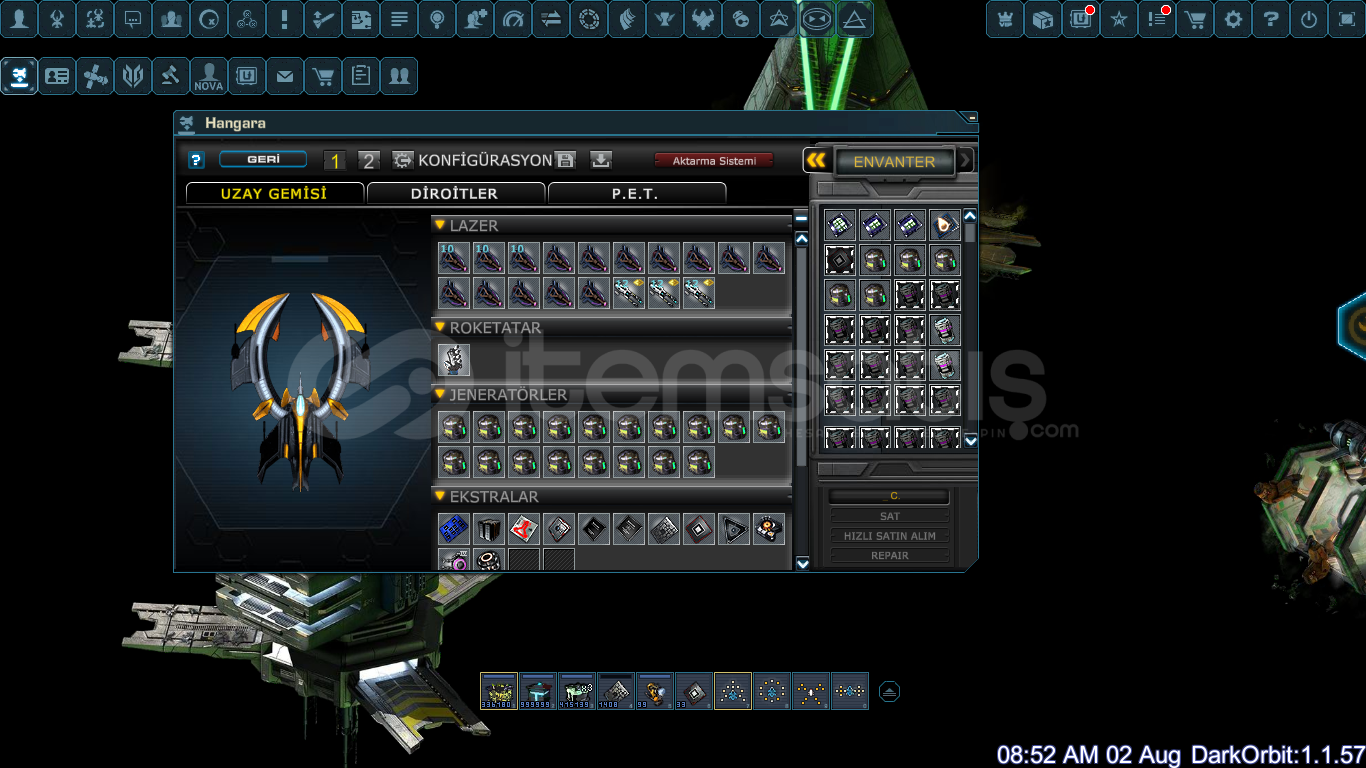The image size is (1366, 768).
Task: Open the trophy achievements icon
Action: click(665, 19)
